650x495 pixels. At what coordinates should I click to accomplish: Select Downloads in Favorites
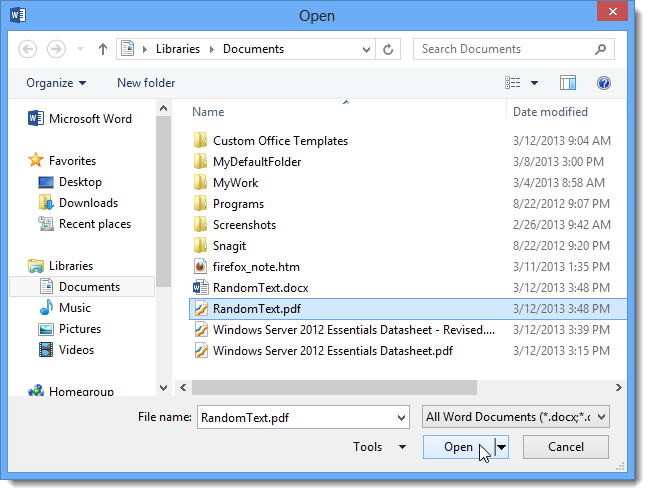88,203
